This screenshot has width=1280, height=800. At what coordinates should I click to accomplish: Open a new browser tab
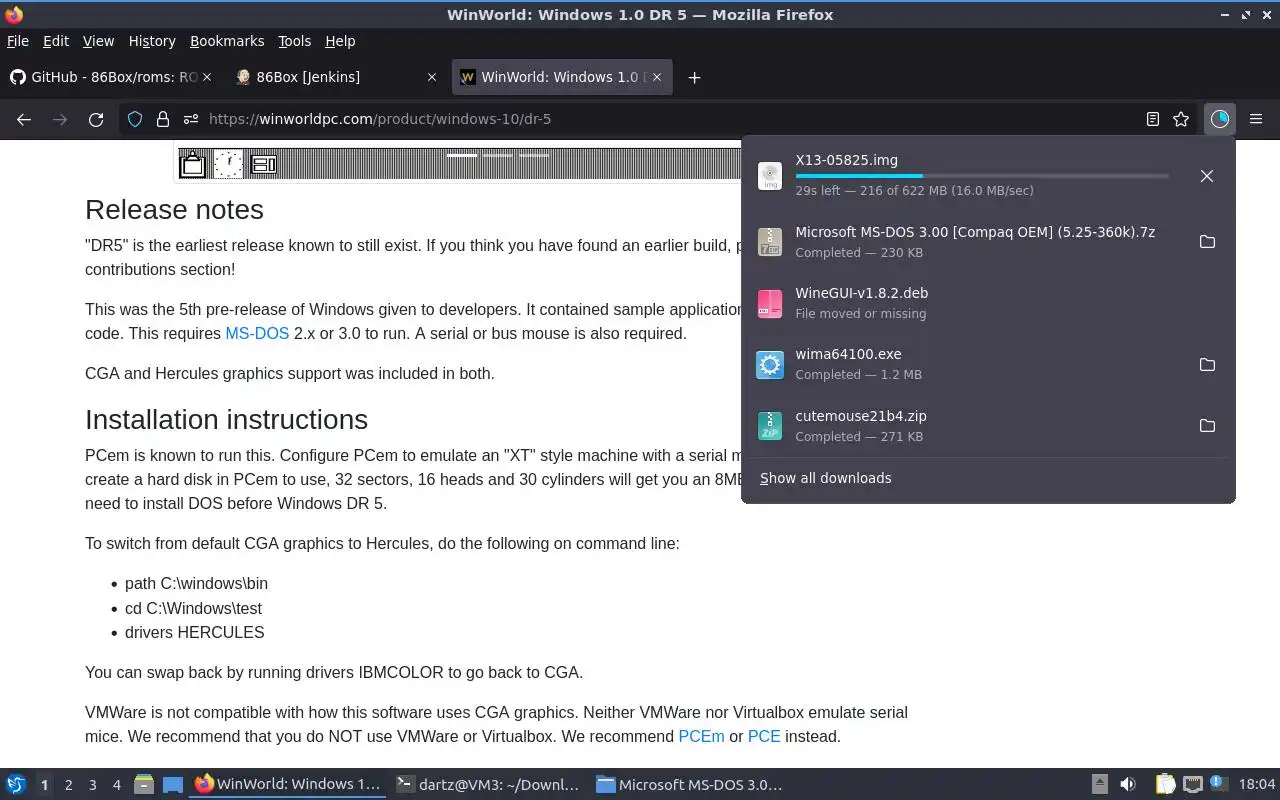tap(694, 77)
